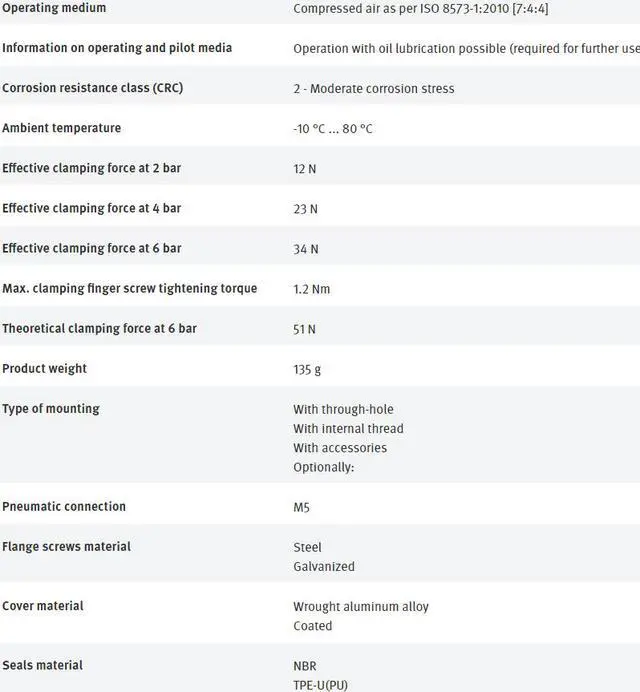This screenshot has height=692, width=640.
Task: Select the "135 g" product weight value
Action: pos(307,369)
